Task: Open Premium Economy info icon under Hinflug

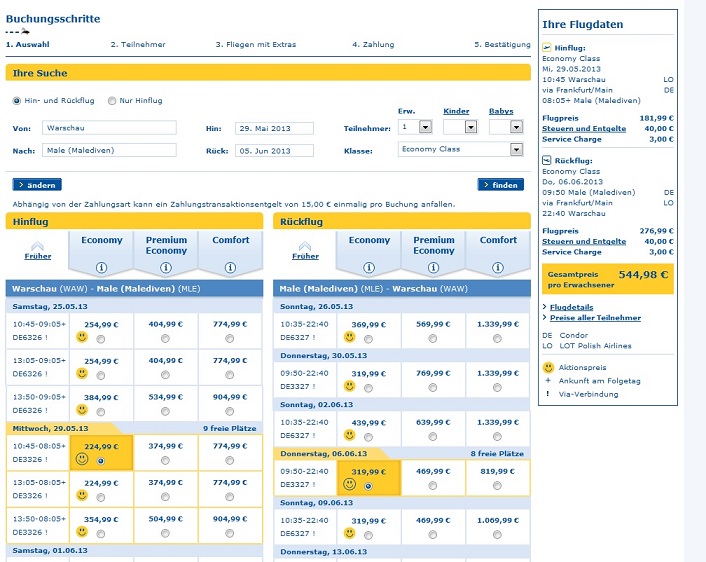Action: [166, 267]
